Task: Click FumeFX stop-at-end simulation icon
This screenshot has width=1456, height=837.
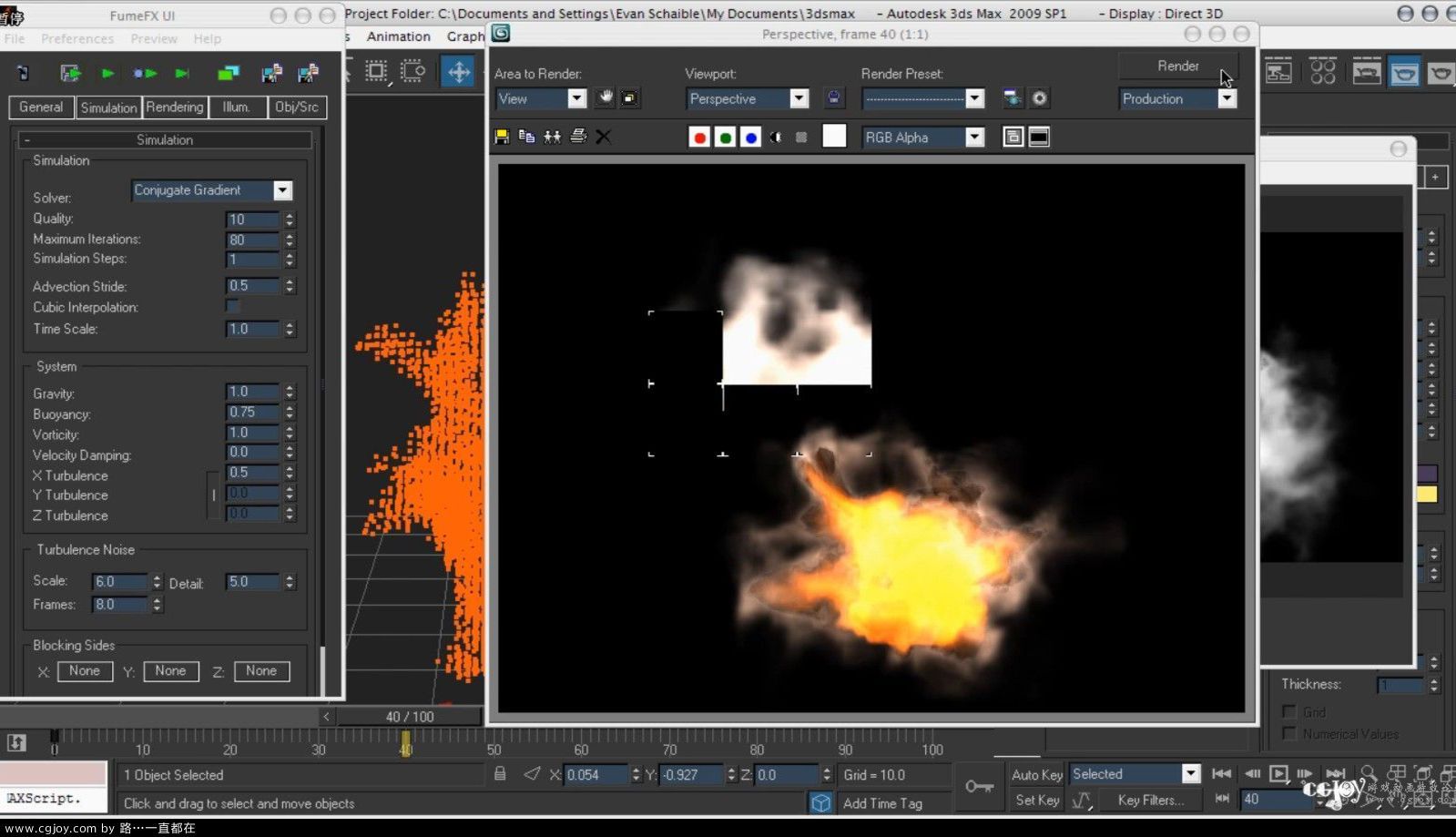Action: 182,73
